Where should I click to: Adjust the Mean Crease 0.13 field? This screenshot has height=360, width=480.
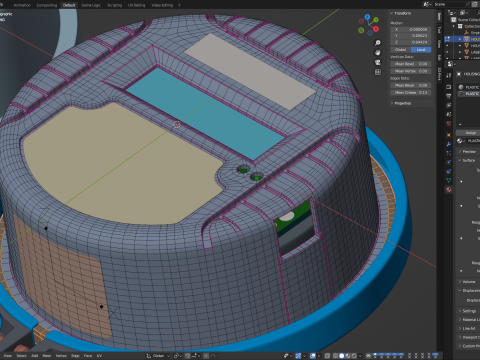[411, 92]
